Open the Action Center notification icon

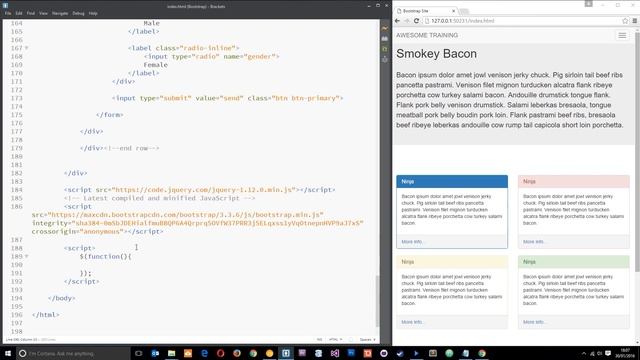click(608, 353)
